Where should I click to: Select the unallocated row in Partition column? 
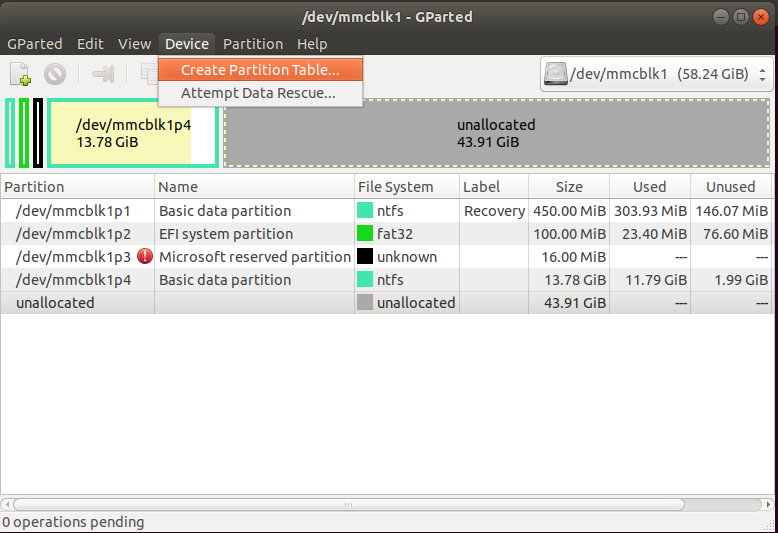click(55, 303)
